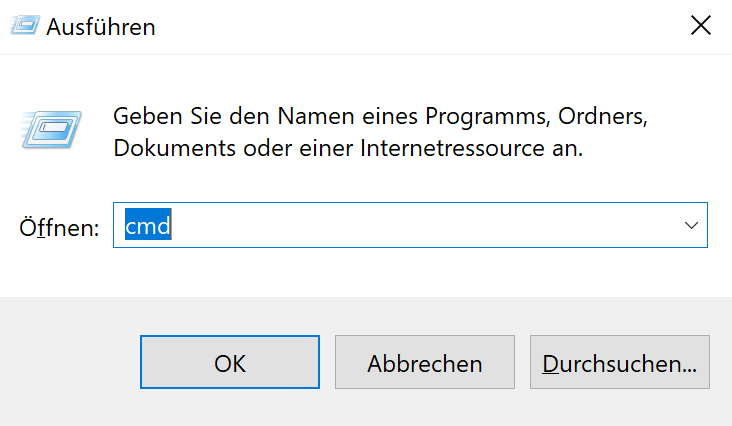Click the empty title bar area
Screen dimensions: 732x426
tap(420, 26)
